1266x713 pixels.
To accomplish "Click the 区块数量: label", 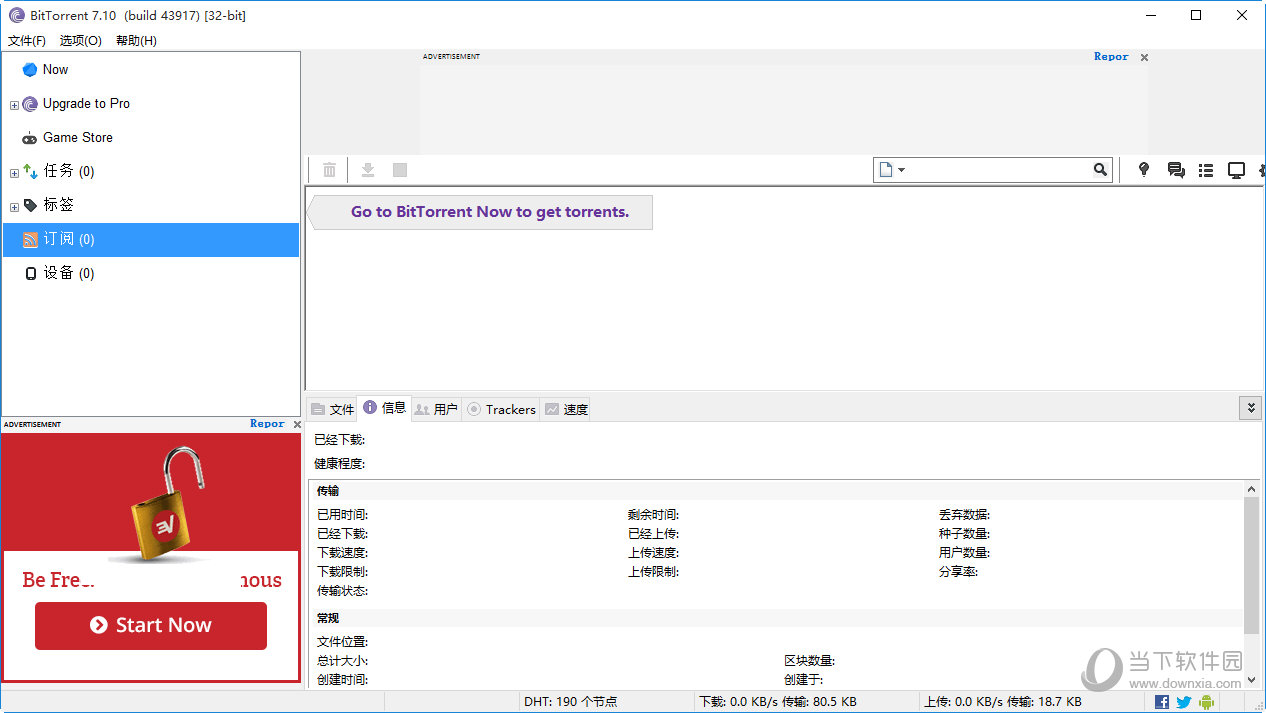I will coord(809,661).
